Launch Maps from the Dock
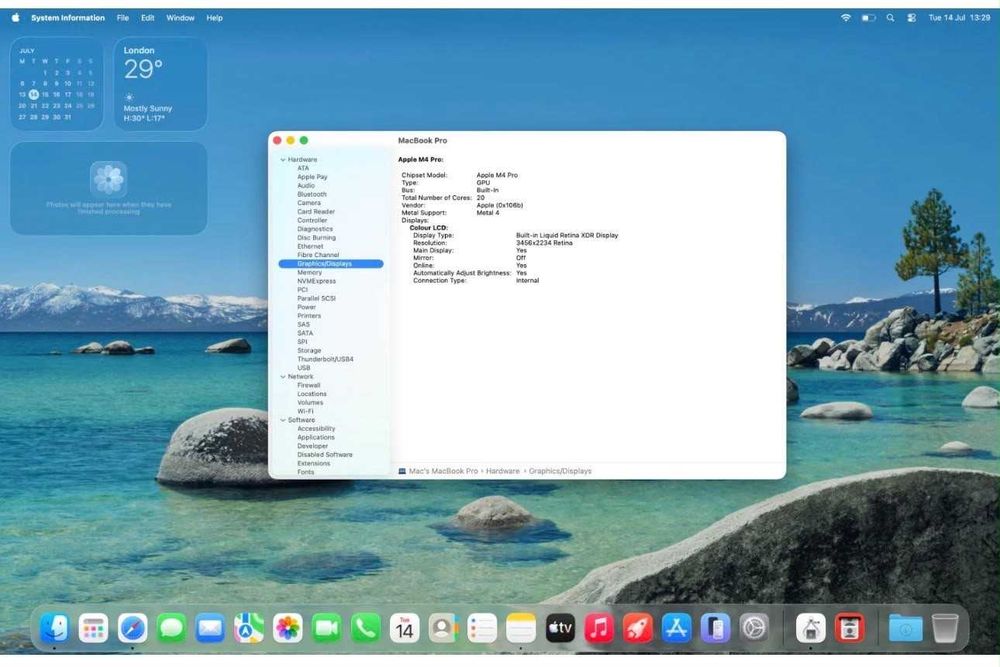Screen dimensions: 1000x667 [249, 628]
